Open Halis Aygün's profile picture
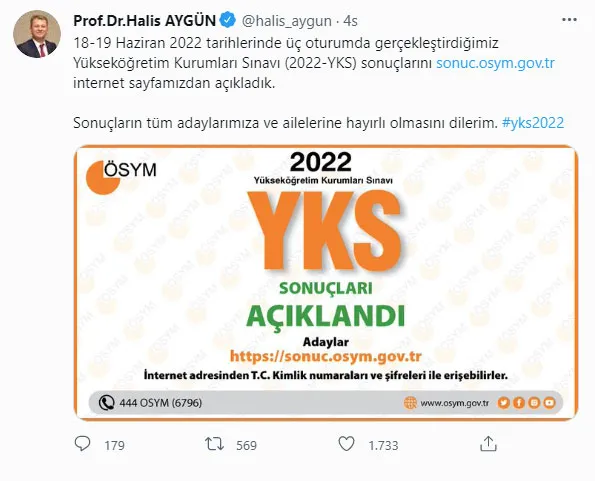This screenshot has height=481, width=595. [x=37, y=34]
